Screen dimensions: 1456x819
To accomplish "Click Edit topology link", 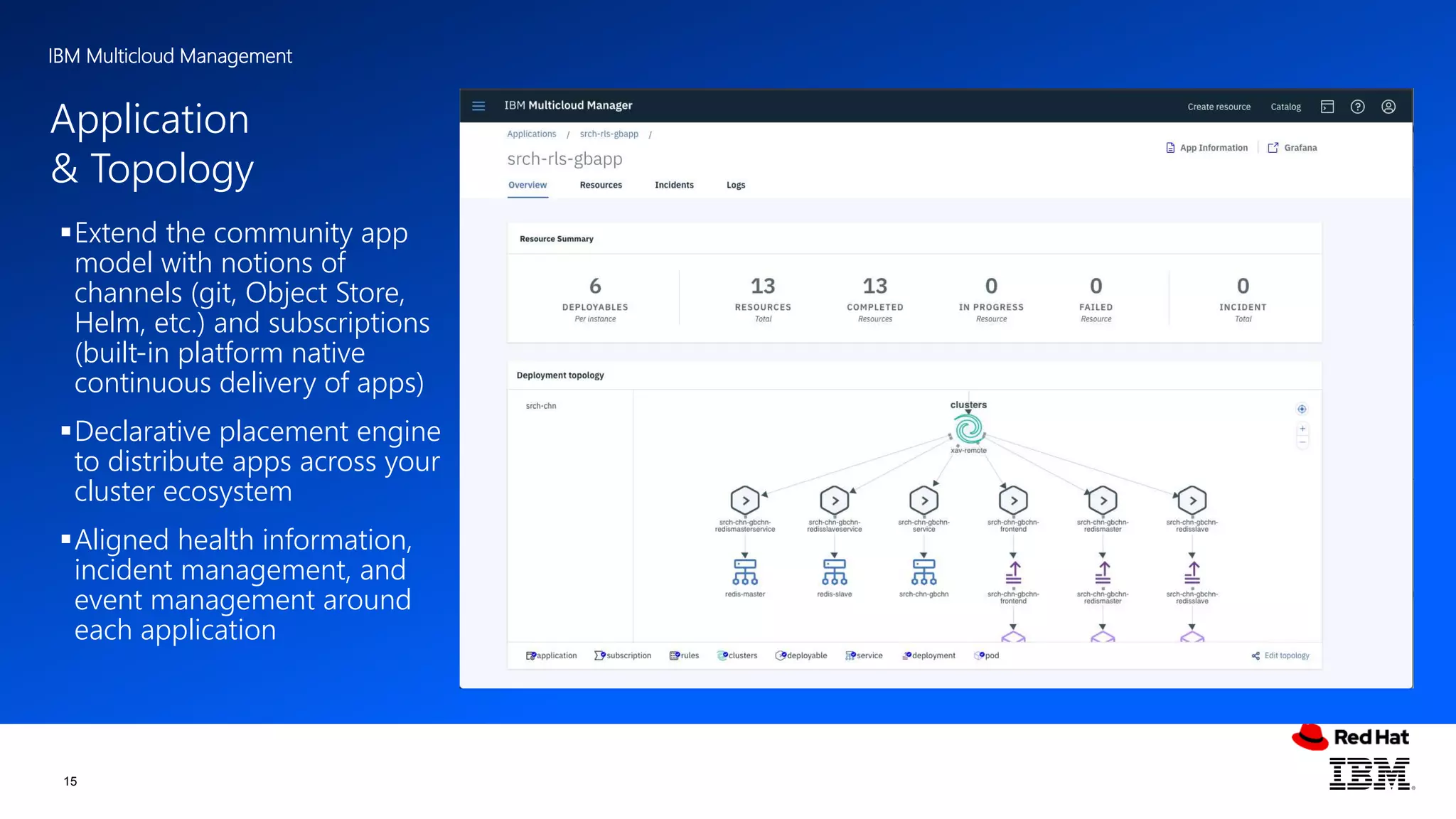I will (x=1280, y=655).
